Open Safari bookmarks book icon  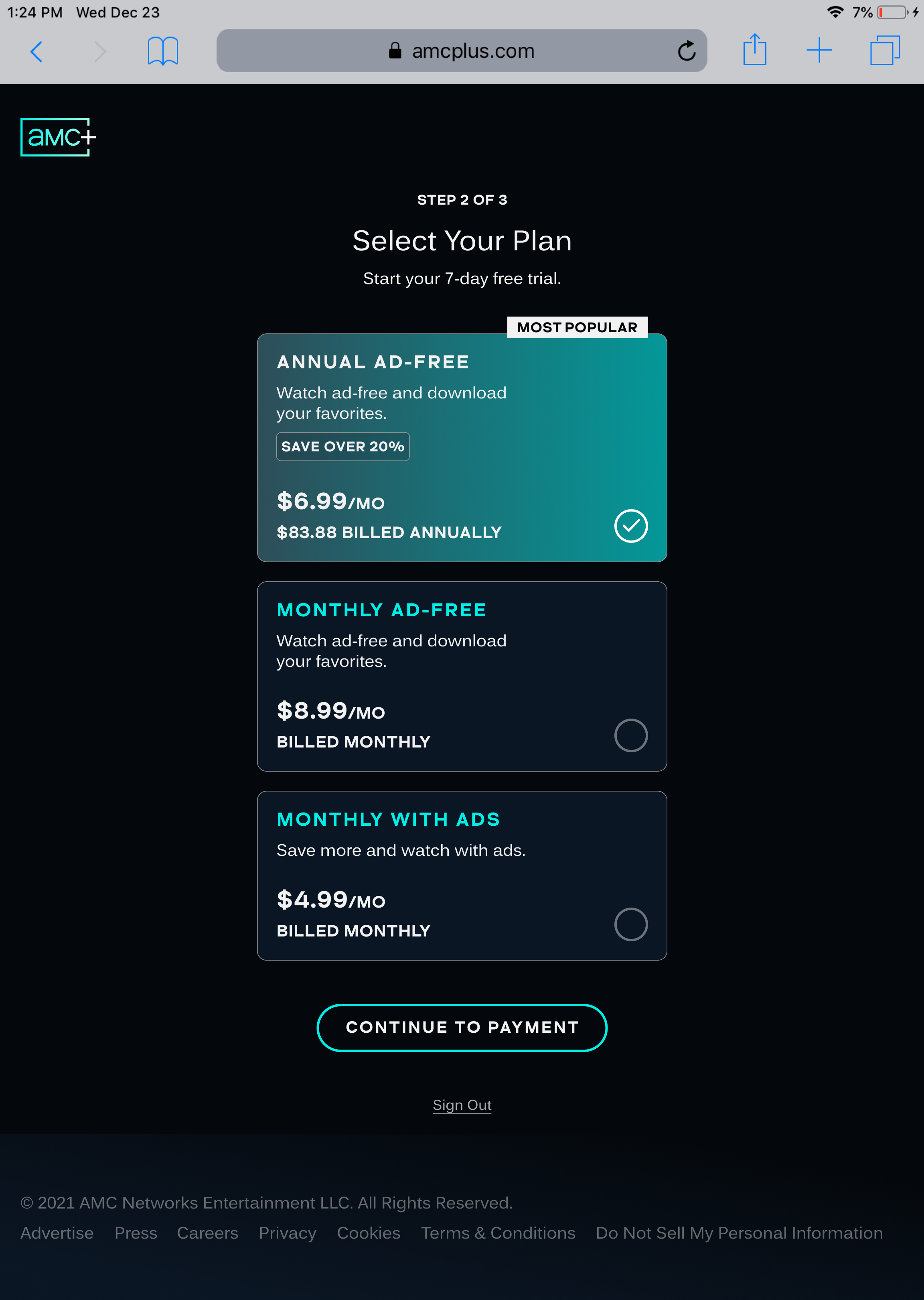point(163,51)
